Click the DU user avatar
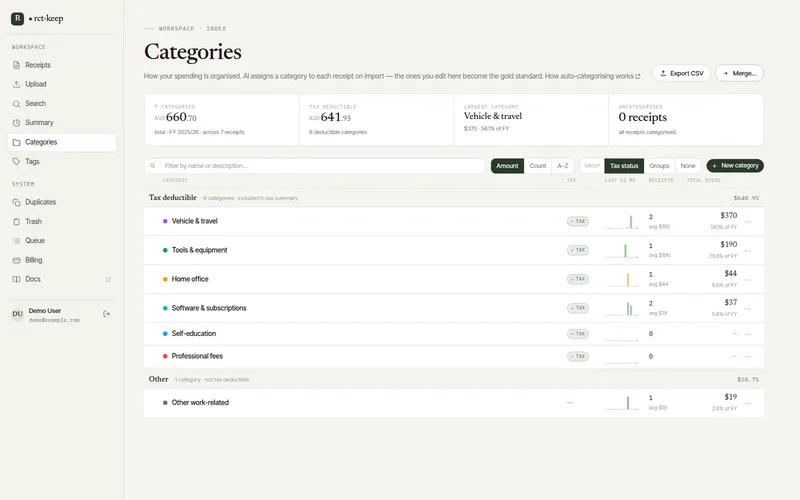This screenshot has width=800, height=500. pyautogui.click(x=17, y=314)
